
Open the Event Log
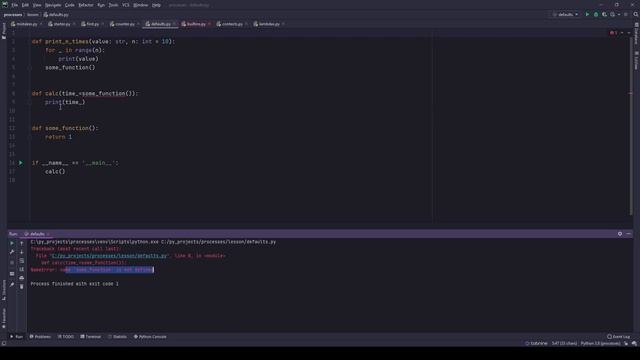tap(619, 337)
